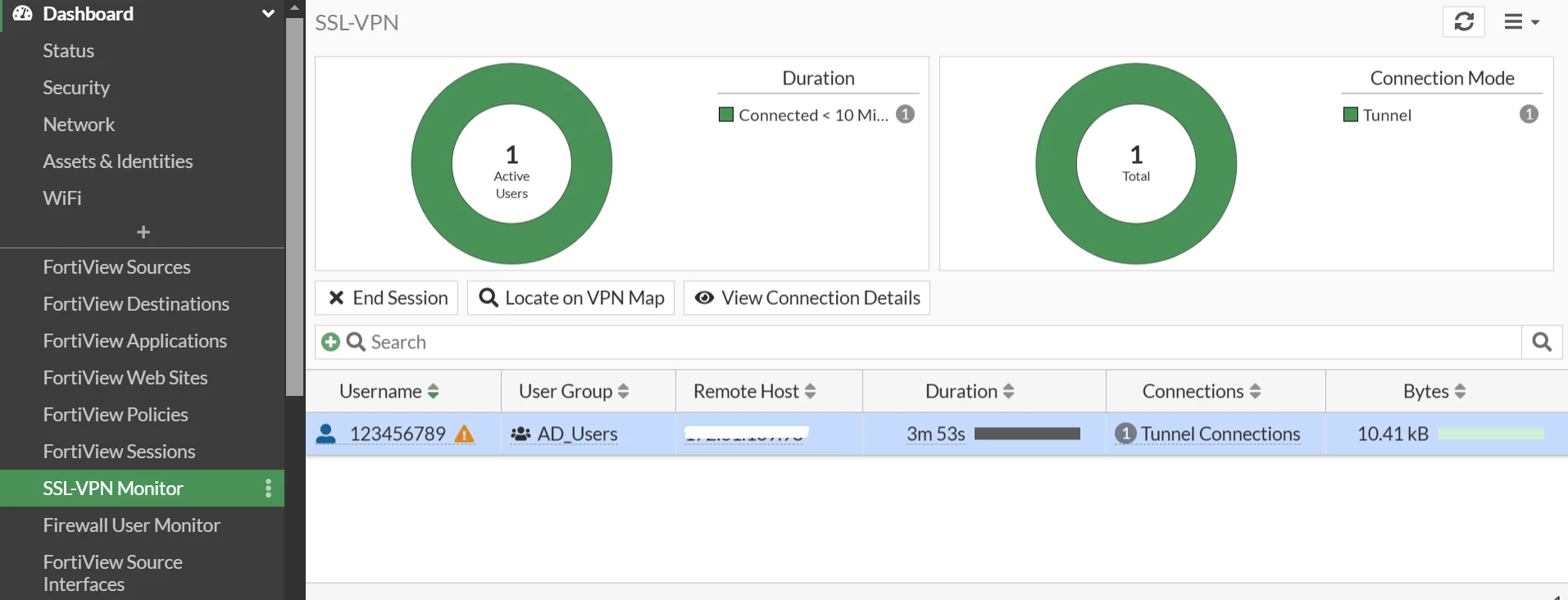1568x600 pixels.
Task: Click View Connection Details button
Action: pyautogui.click(x=807, y=298)
